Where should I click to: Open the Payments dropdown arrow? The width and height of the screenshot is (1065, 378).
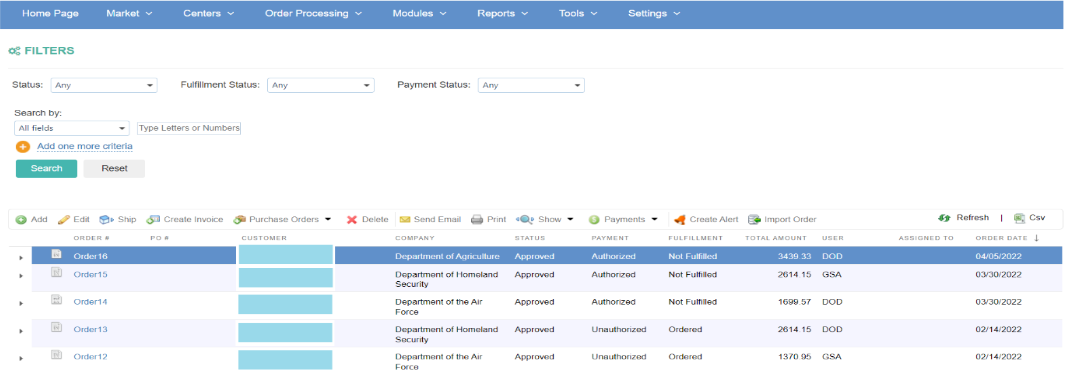pyautogui.click(x=654, y=219)
